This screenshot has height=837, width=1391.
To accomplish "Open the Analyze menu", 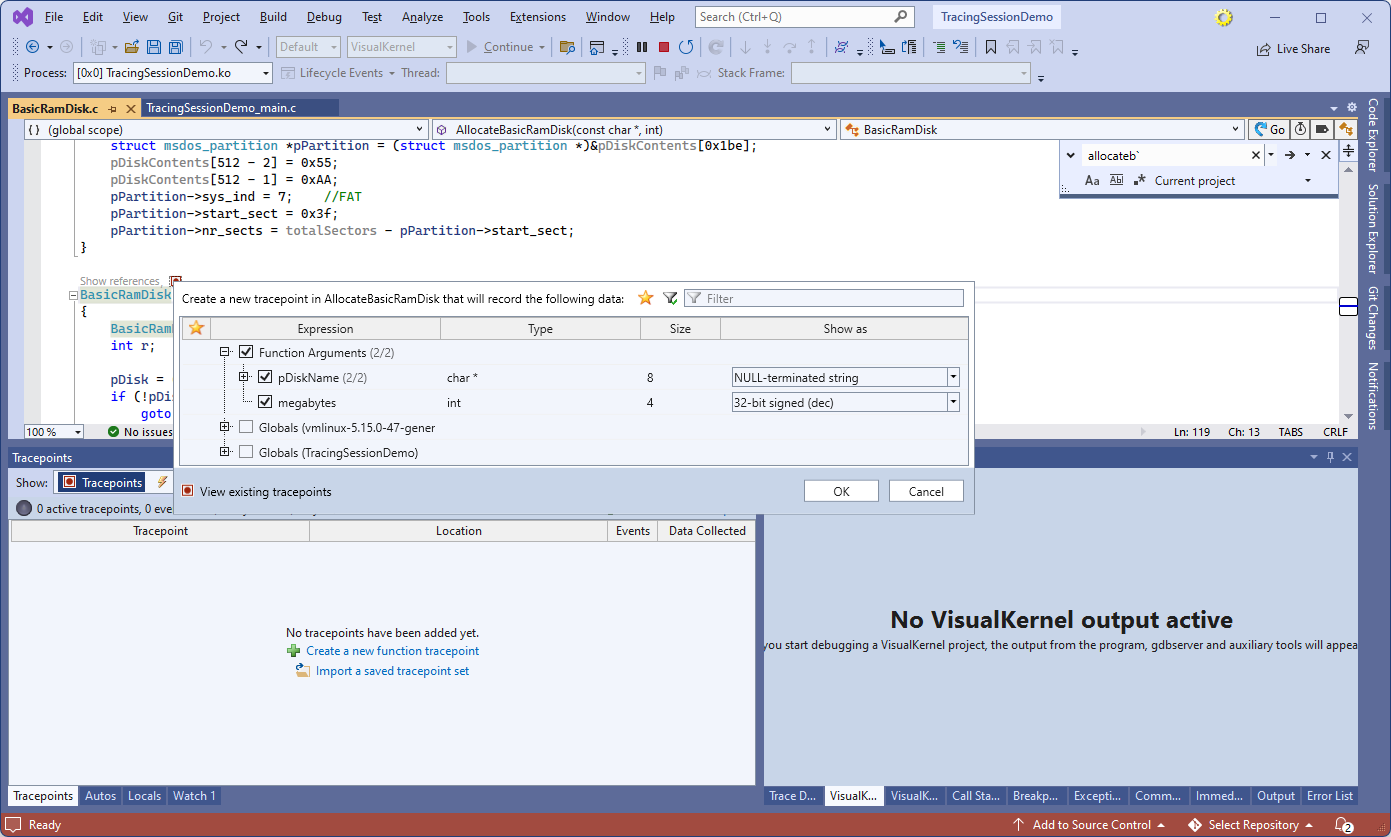I will tap(422, 17).
